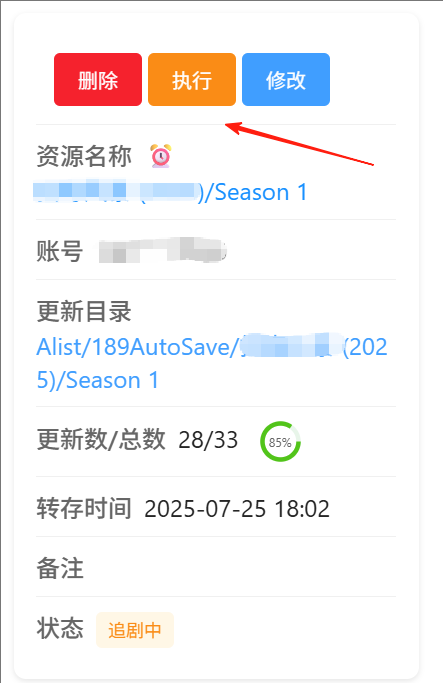This screenshot has height=683, width=443.
Task: Click the 备注 field label
Action: click(60, 568)
